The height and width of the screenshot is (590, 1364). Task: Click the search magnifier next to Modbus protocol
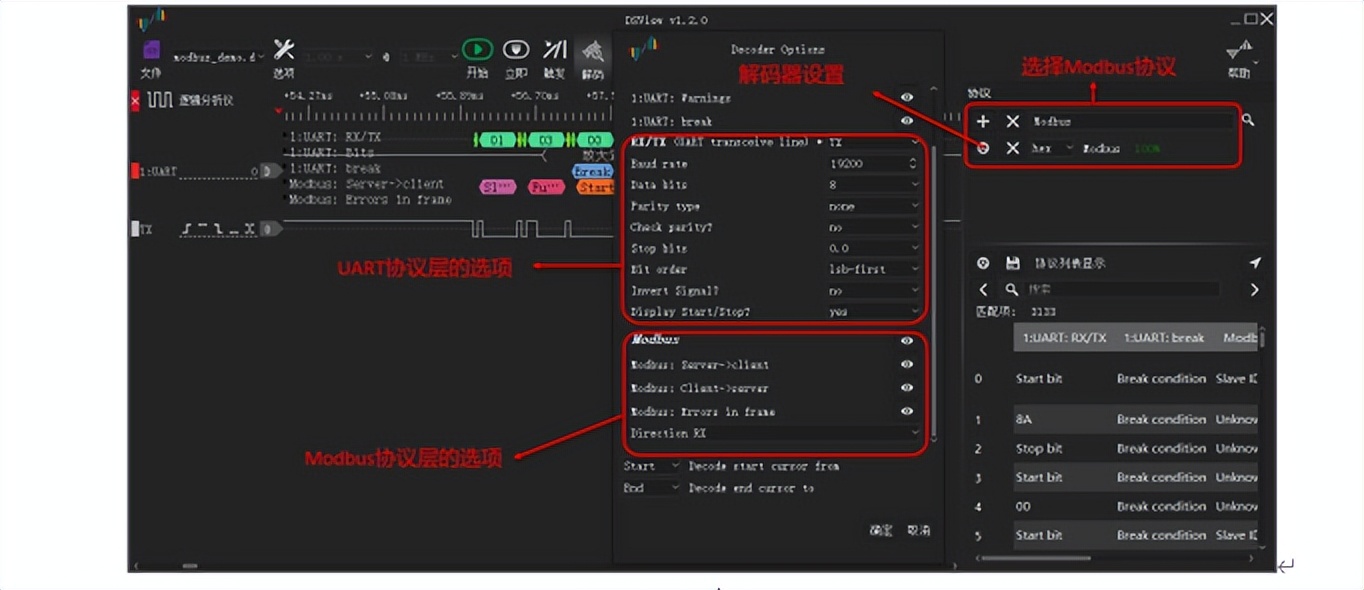(1250, 119)
